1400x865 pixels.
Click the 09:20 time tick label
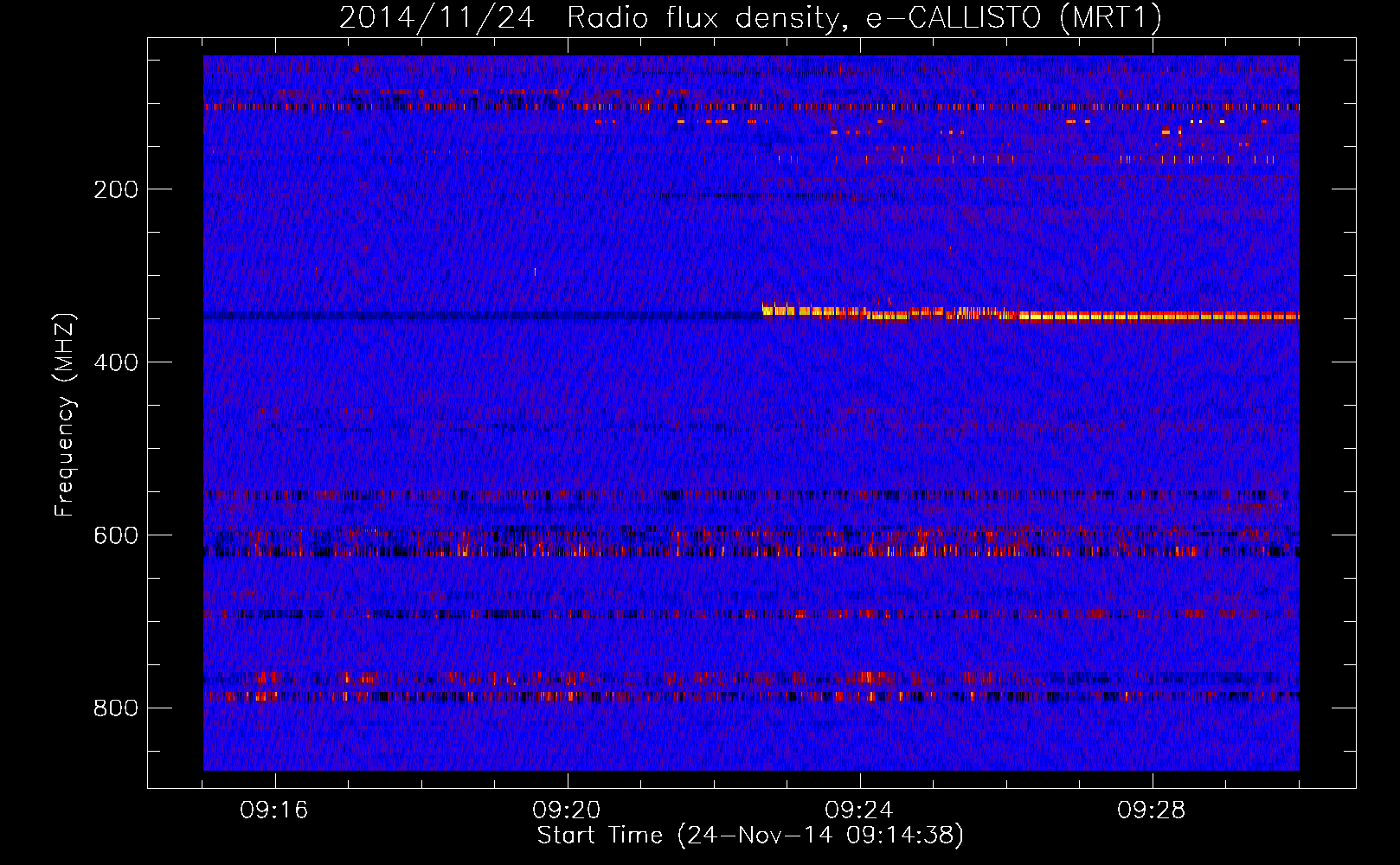coord(567,811)
